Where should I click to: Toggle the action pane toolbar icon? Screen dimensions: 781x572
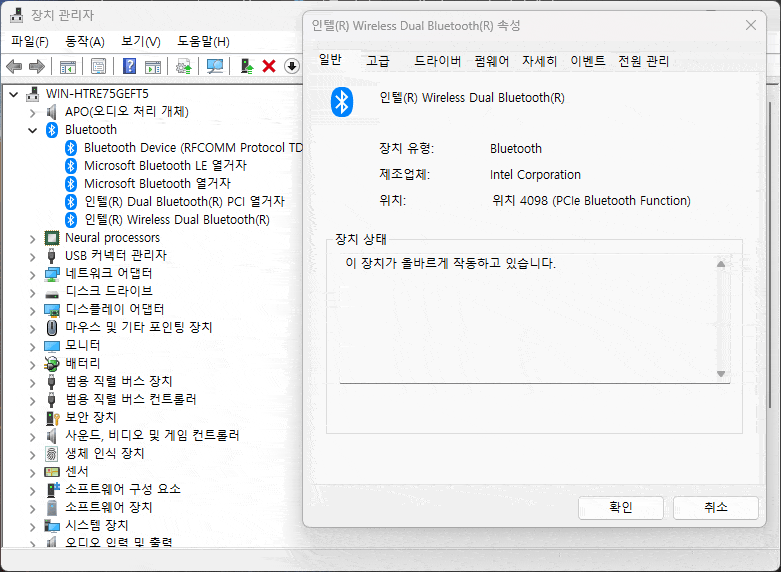click(153, 66)
